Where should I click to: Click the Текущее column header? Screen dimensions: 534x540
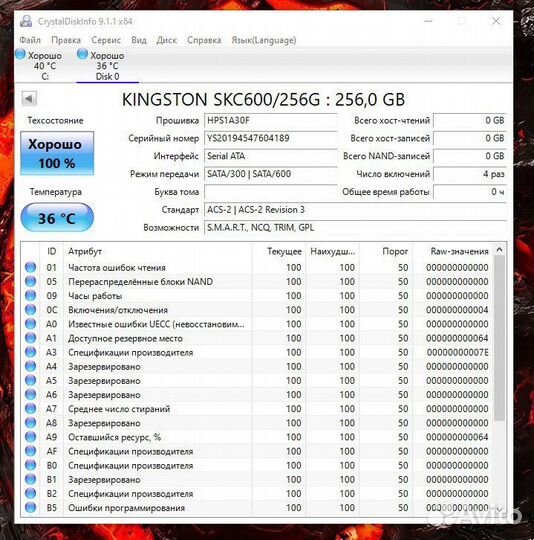point(279,251)
